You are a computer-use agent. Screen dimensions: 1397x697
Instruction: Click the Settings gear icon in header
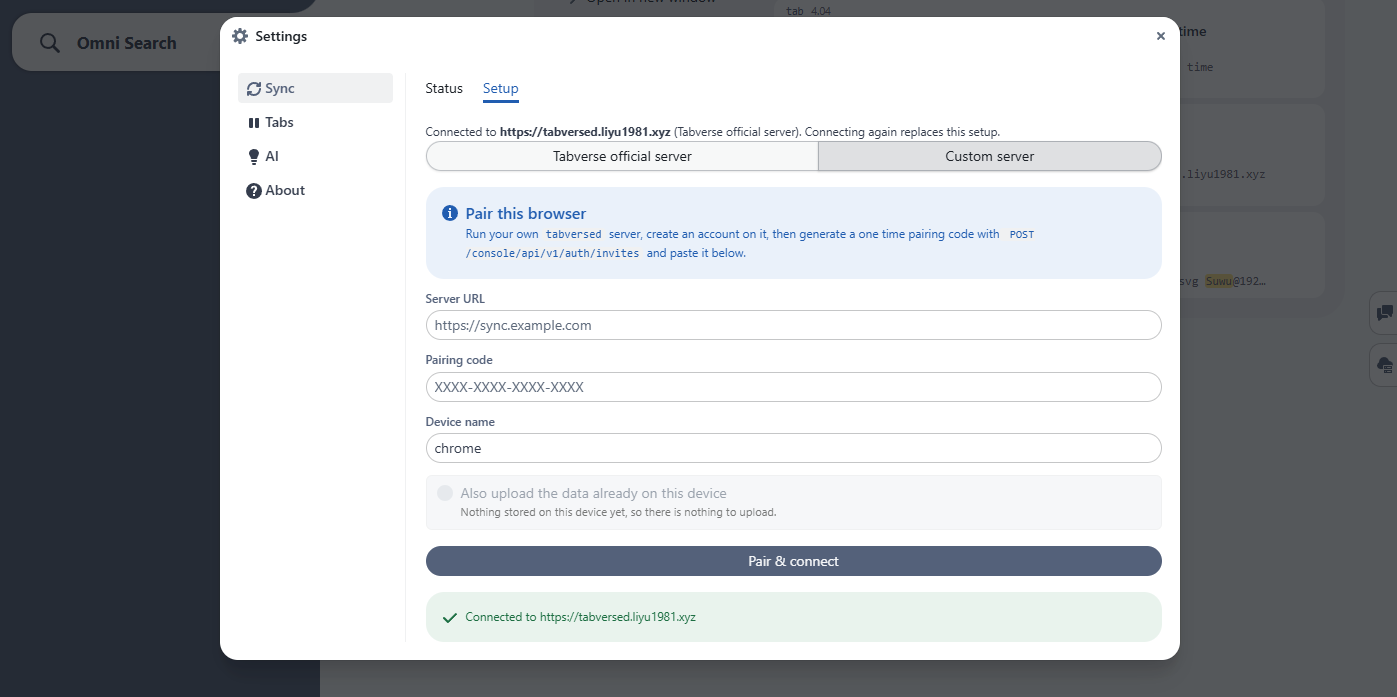[x=239, y=36]
